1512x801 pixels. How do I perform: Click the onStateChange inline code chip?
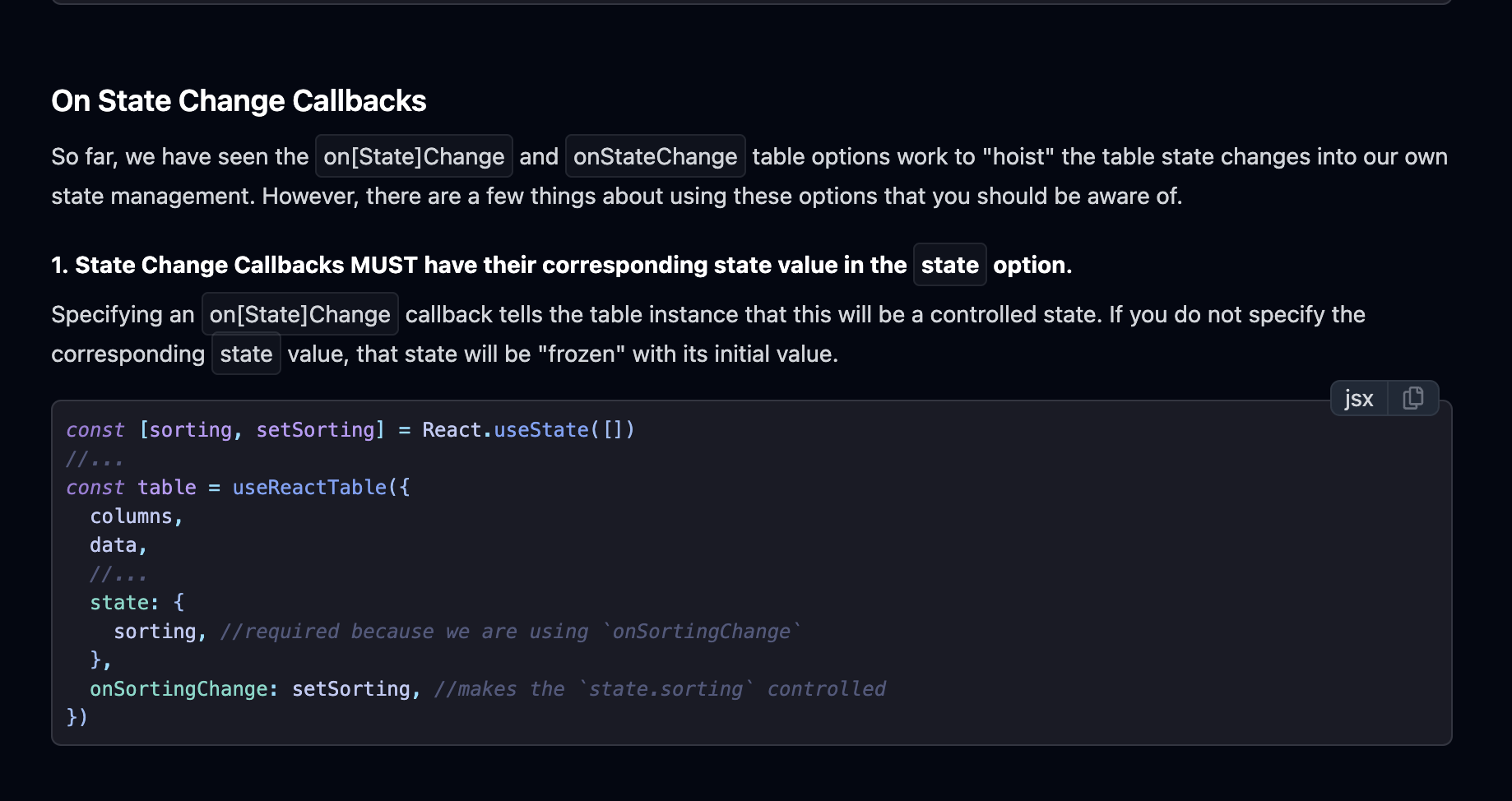coord(655,156)
